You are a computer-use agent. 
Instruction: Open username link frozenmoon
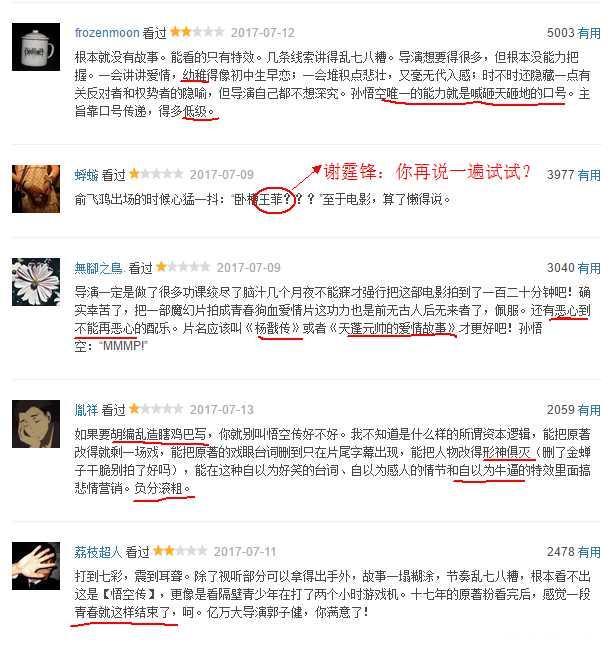coord(107,32)
